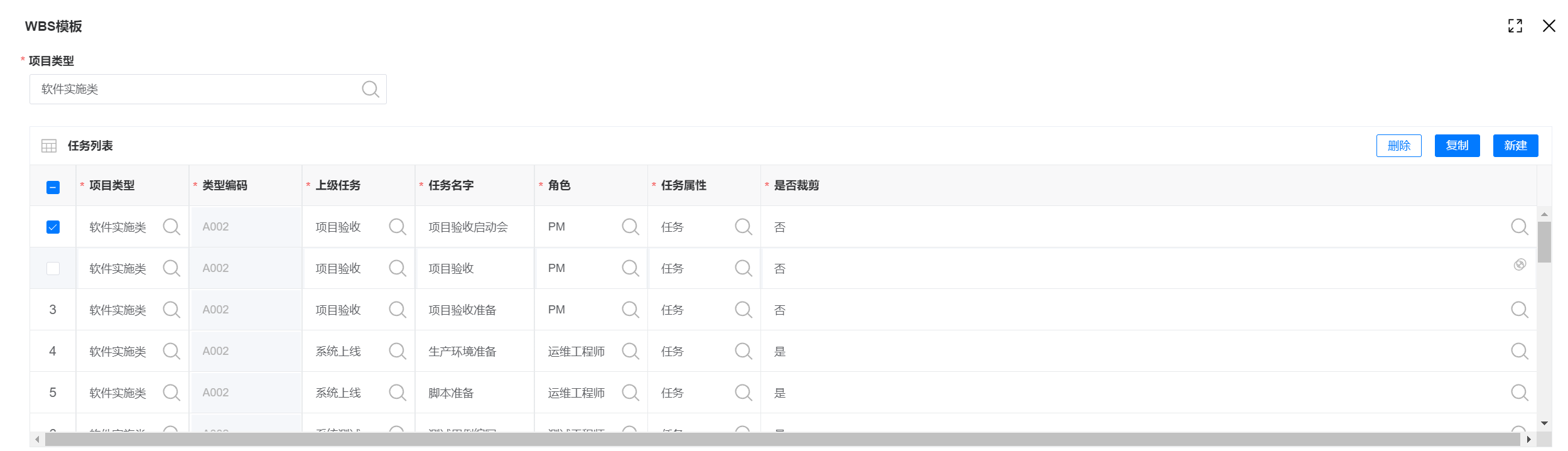Screen dimensions: 1568x451
Task: Open 任务属性 lookup in 脚本准备 row
Action: (743, 393)
